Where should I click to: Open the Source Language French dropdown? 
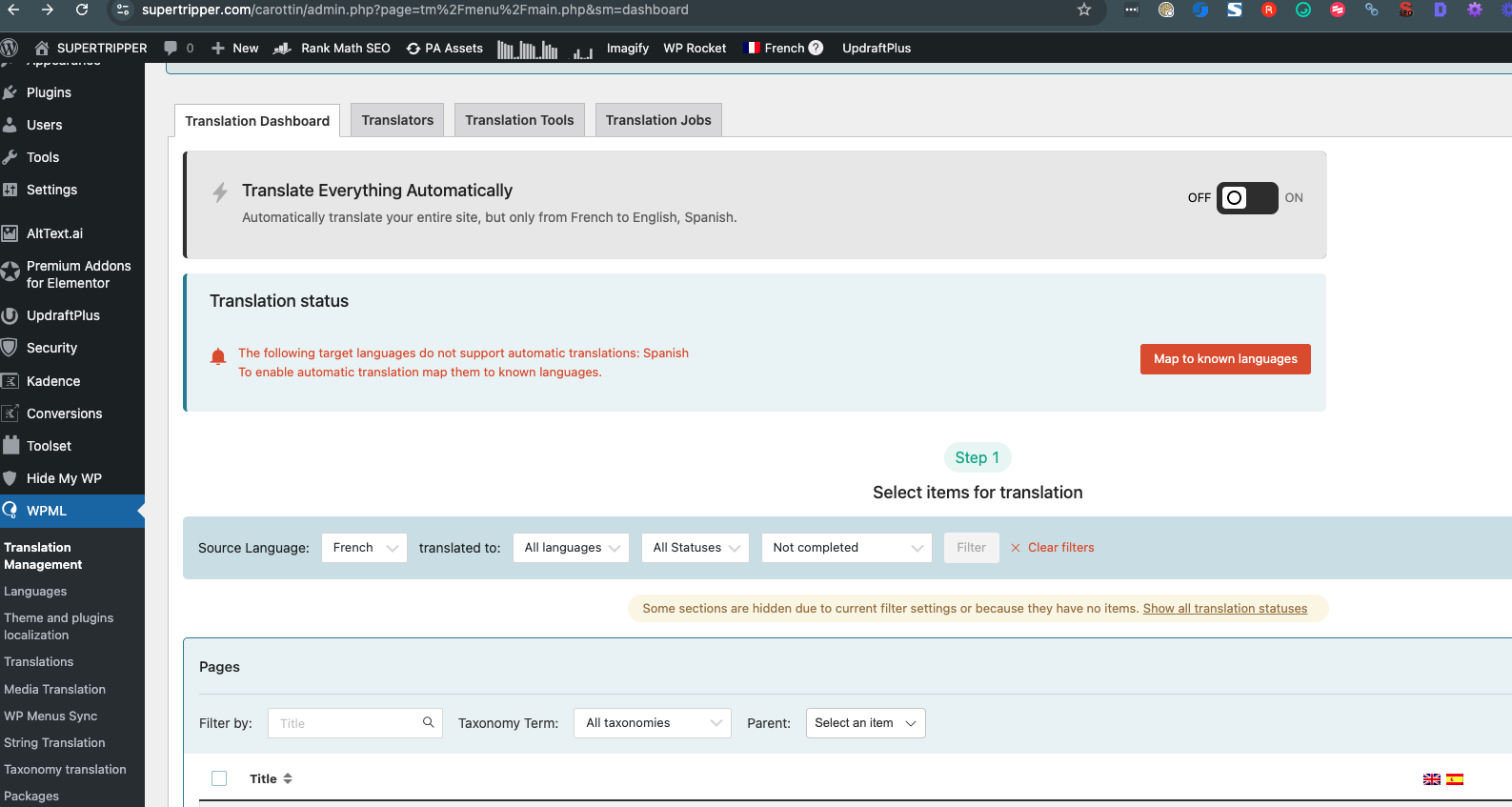pyautogui.click(x=365, y=548)
